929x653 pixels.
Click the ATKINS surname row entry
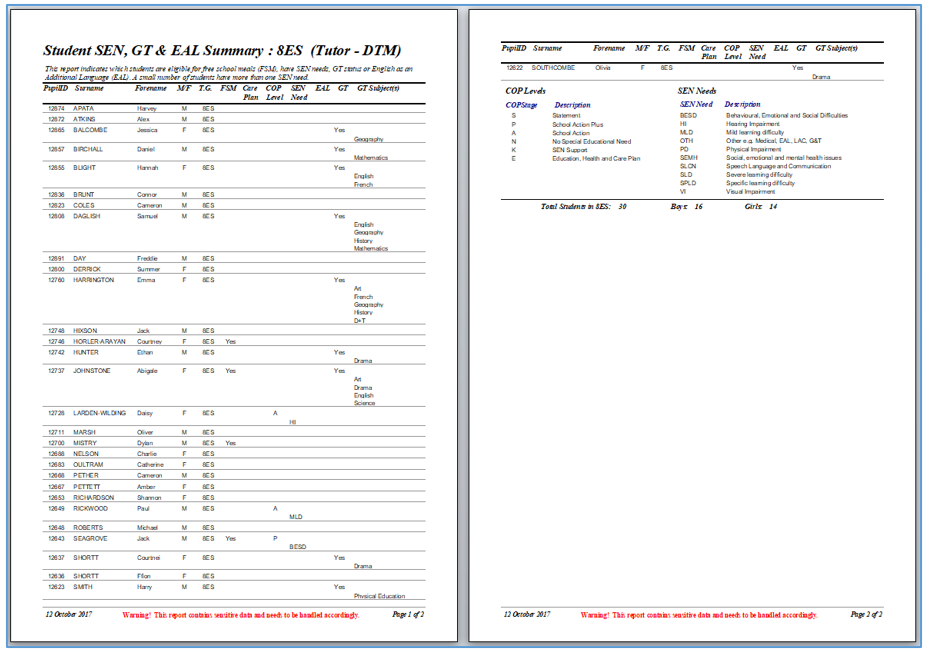coord(84,120)
